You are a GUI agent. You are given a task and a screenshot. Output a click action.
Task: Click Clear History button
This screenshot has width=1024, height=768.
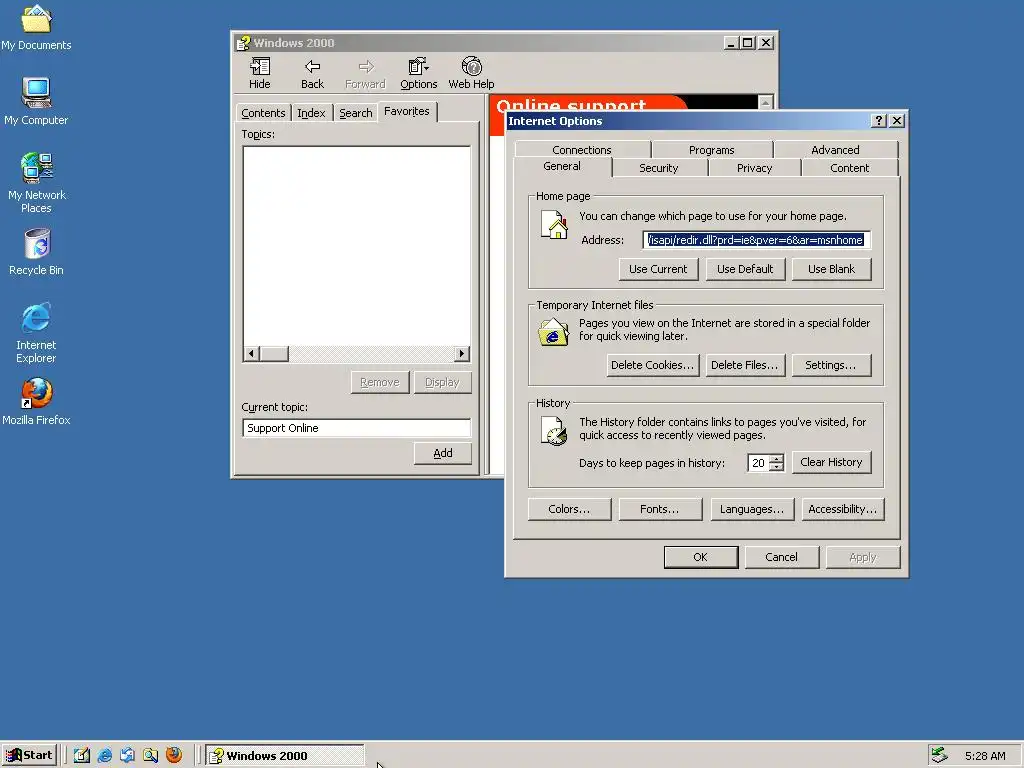pyautogui.click(x=831, y=462)
